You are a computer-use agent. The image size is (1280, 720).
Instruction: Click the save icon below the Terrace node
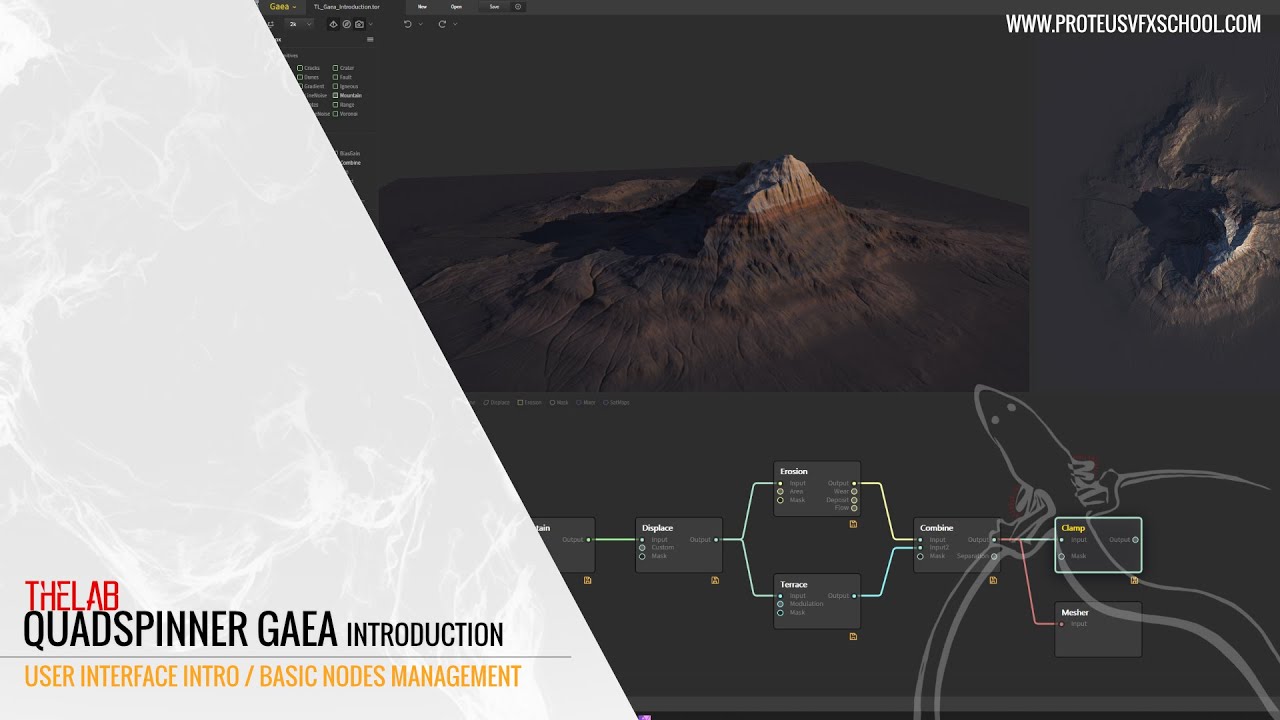[853, 636]
